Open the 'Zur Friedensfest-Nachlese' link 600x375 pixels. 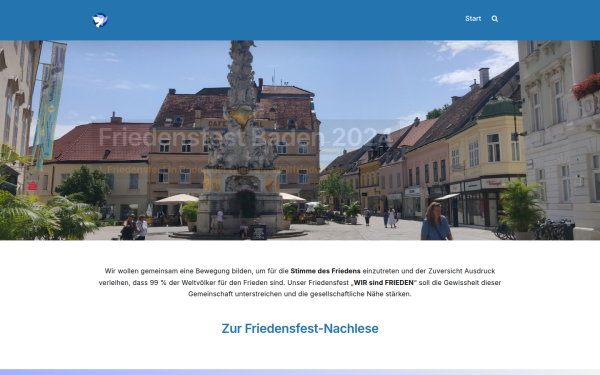[300, 328]
